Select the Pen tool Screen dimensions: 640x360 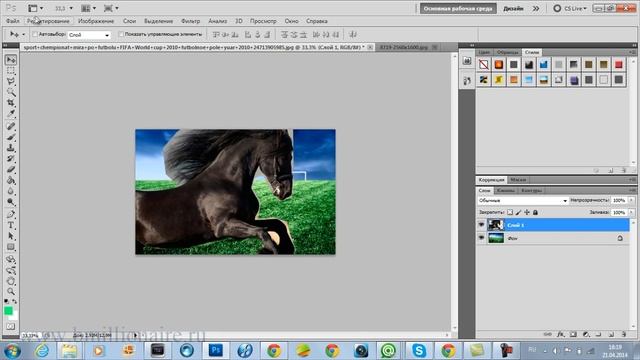pos(11,214)
